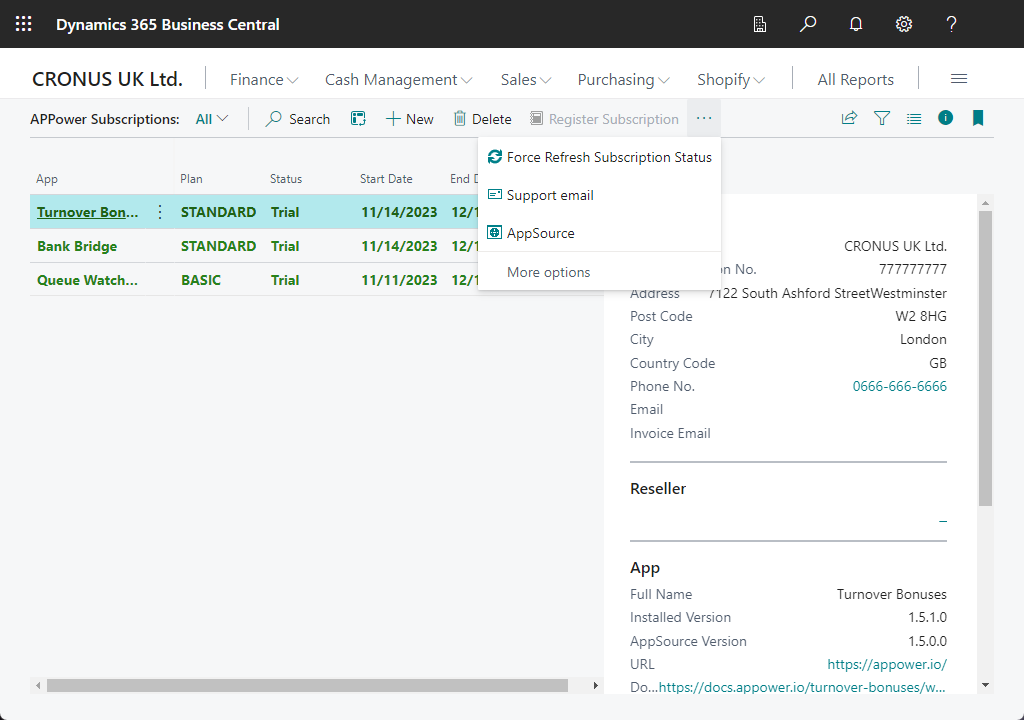The height and width of the screenshot is (720, 1024).
Task: Expand the Cash Management dropdown
Action: [398, 80]
